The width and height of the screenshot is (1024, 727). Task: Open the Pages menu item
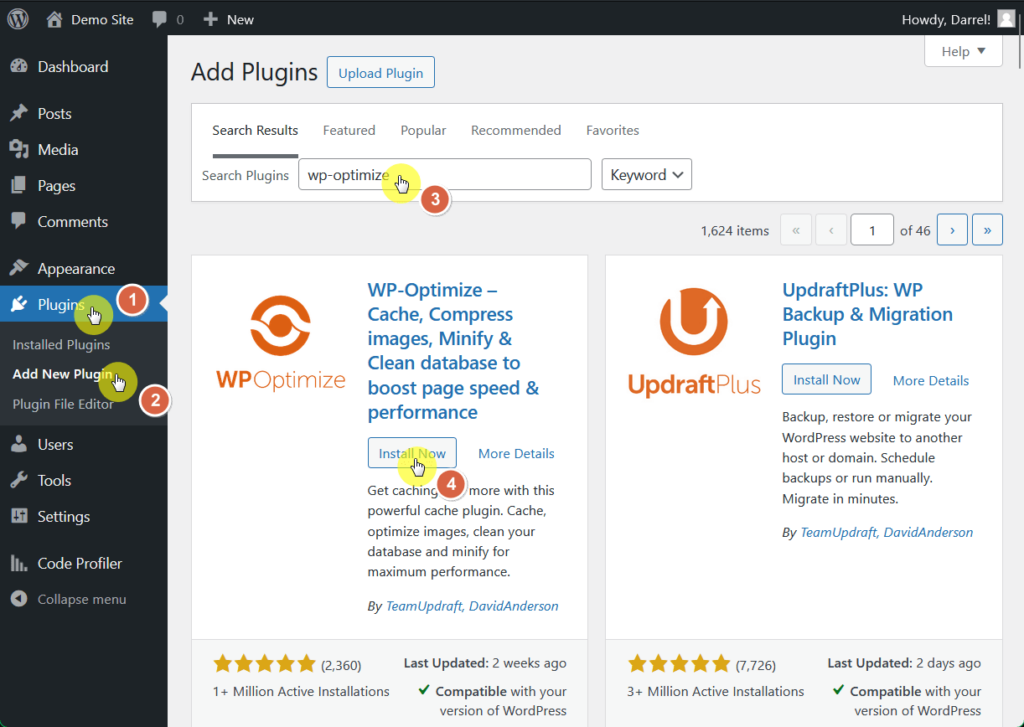click(84, 186)
